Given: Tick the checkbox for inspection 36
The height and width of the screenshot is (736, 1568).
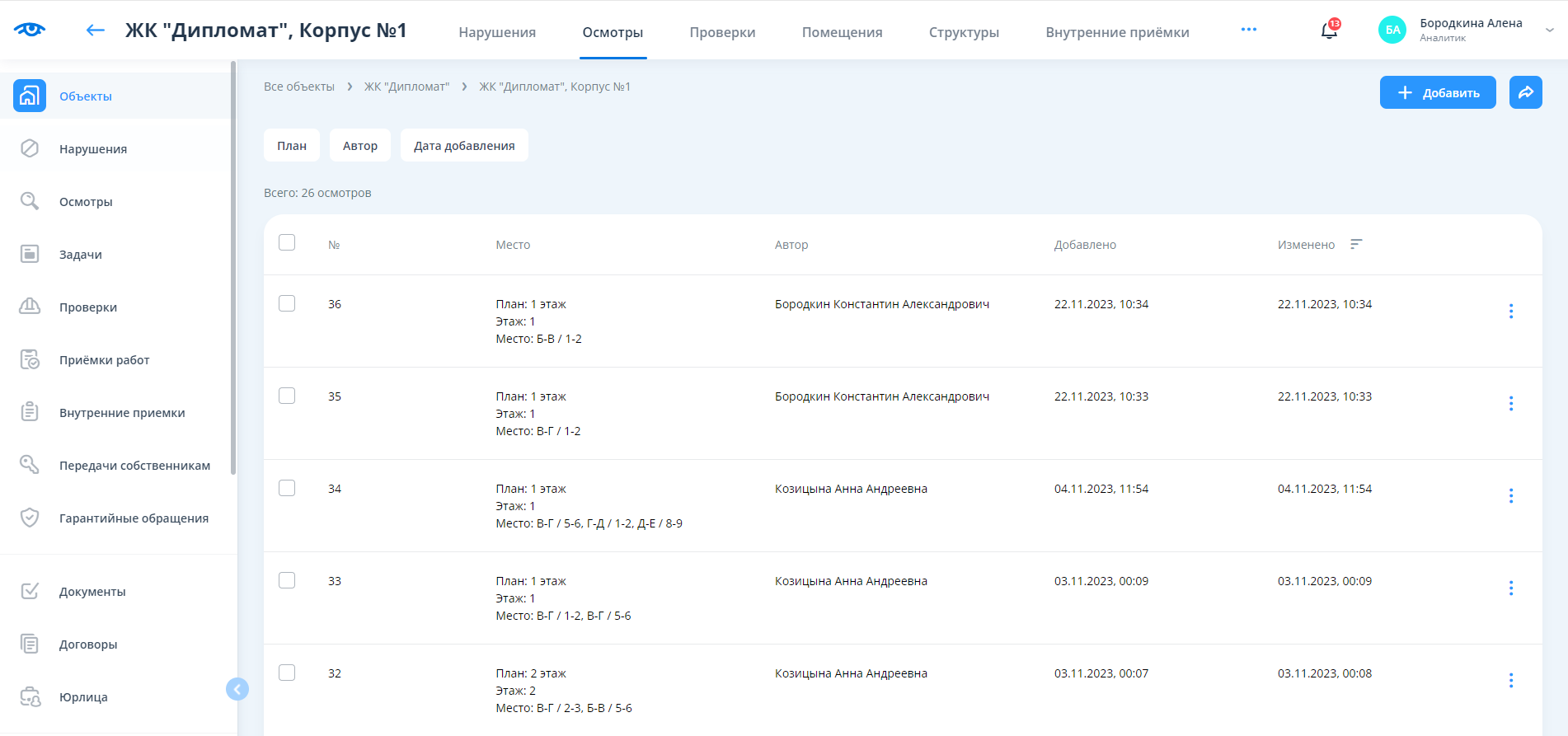Looking at the screenshot, I should click(287, 303).
